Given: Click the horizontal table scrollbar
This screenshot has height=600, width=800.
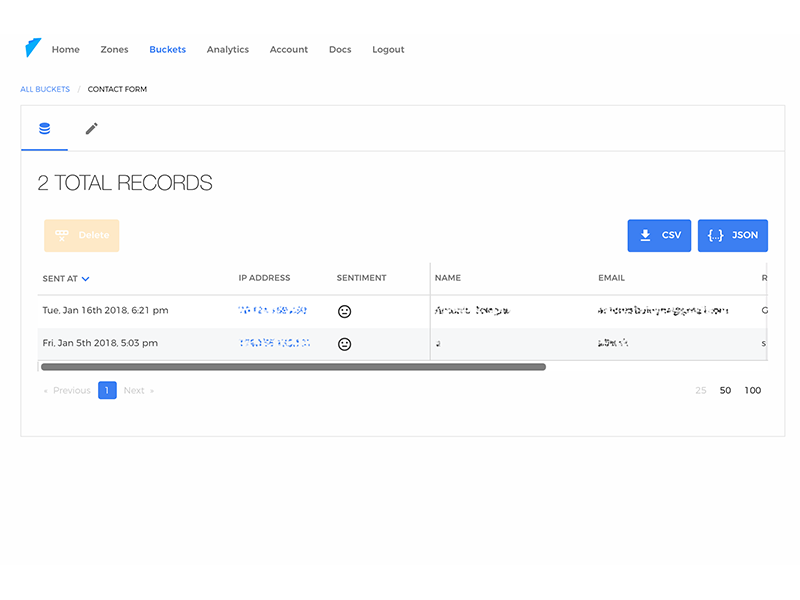Looking at the screenshot, I should pyautogui.click(x=293, y=367).
